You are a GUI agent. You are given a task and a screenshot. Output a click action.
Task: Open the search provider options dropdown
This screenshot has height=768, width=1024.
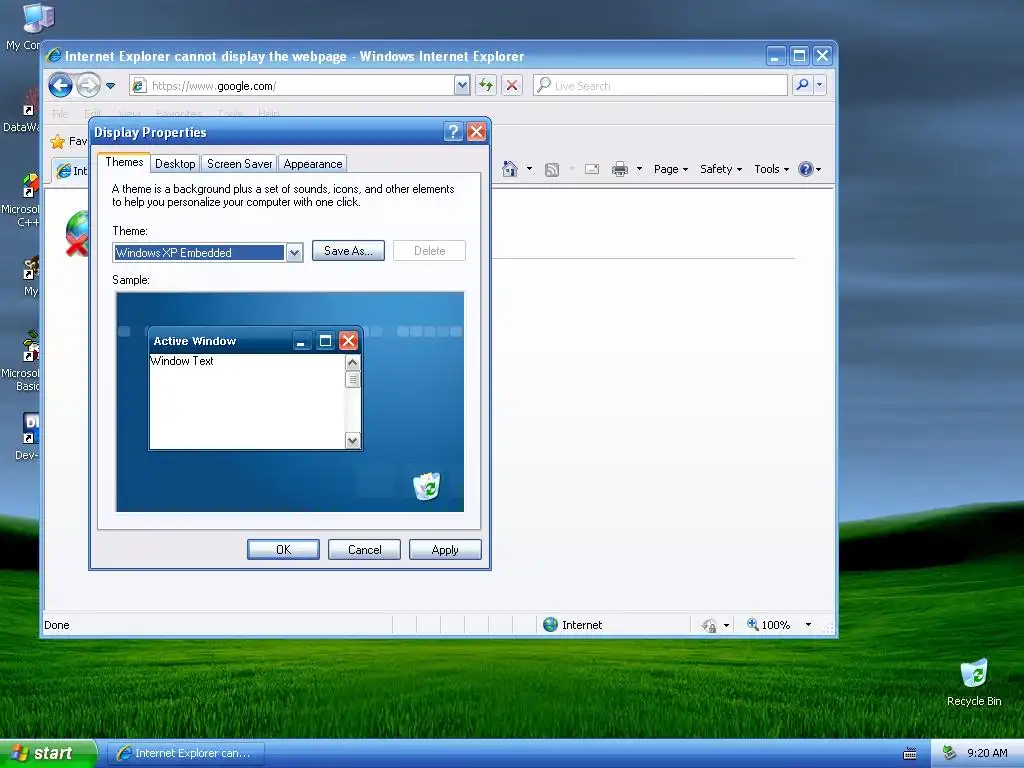[820, 86]
